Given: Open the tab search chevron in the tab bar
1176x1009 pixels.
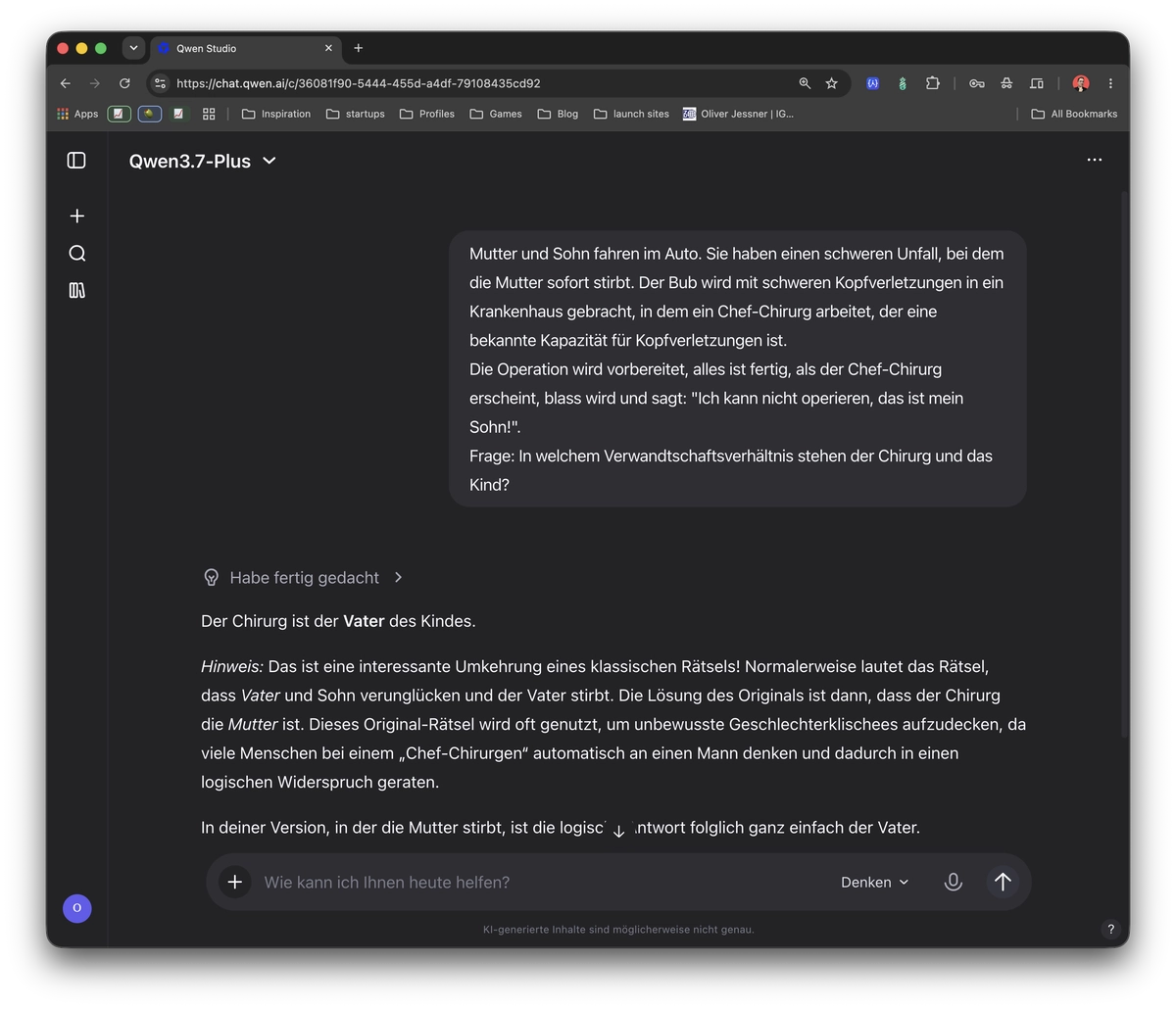Looking at the screenshot, I should tap(134, 48).
